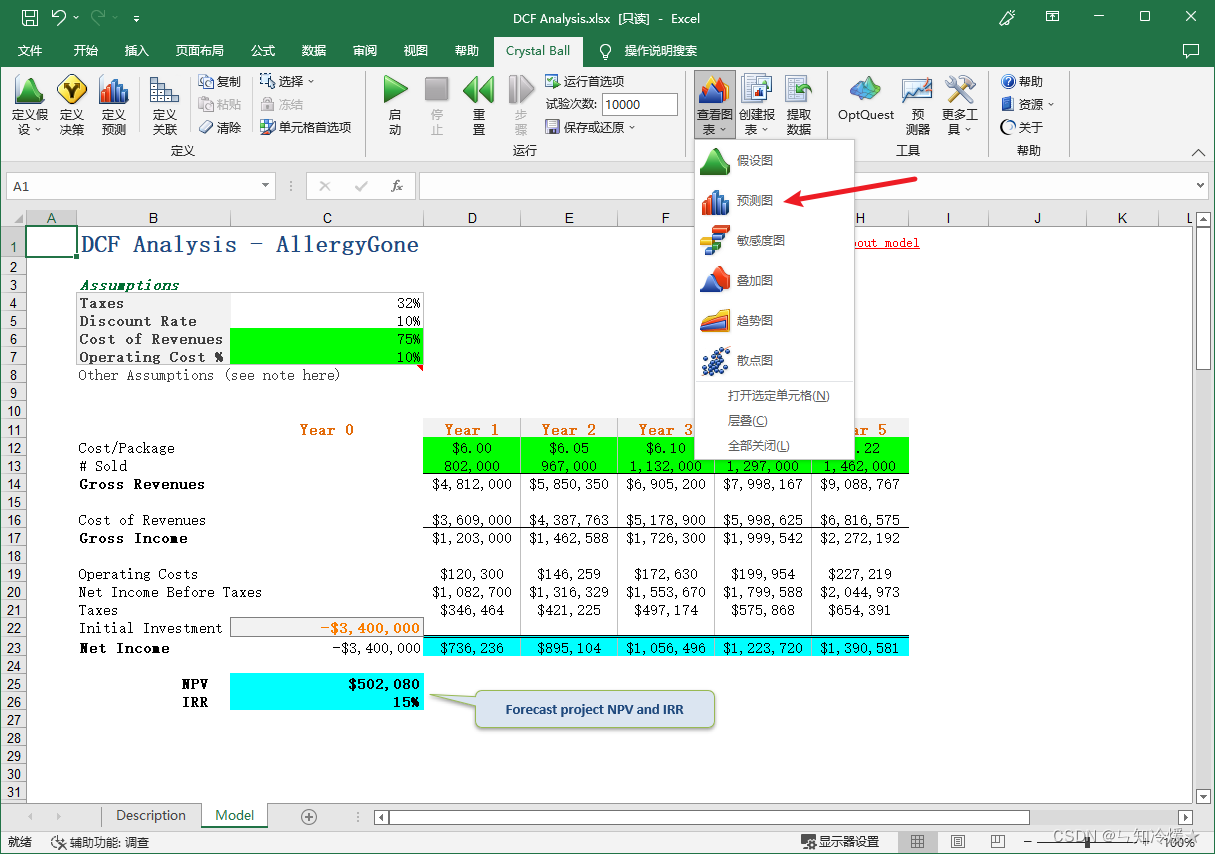Click the About (关于) item

tap(1021, 127)
